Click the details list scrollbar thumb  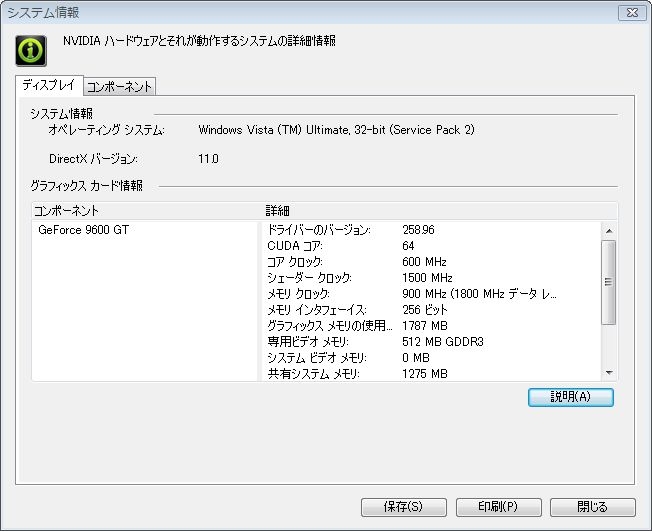(x=609, y=282)
